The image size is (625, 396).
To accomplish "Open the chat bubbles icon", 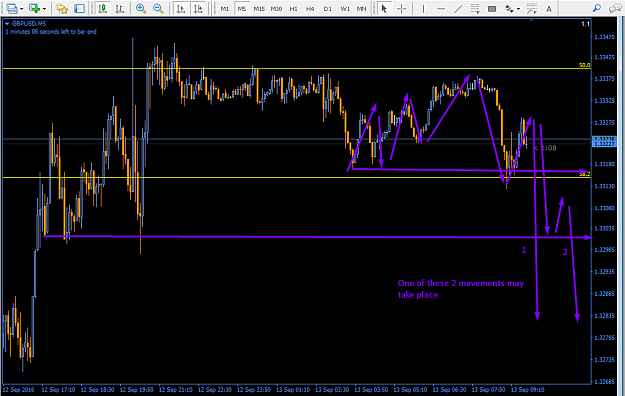I will pos(615,8).
